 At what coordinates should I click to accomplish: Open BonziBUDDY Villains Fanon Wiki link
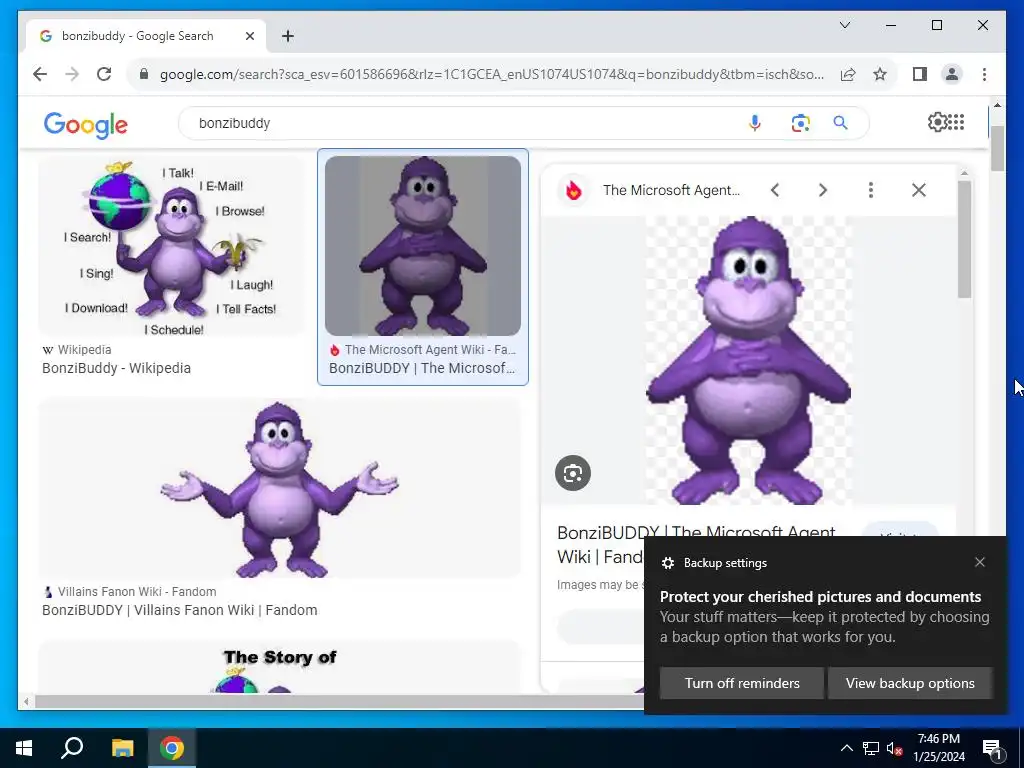click(x=180, y=610)
